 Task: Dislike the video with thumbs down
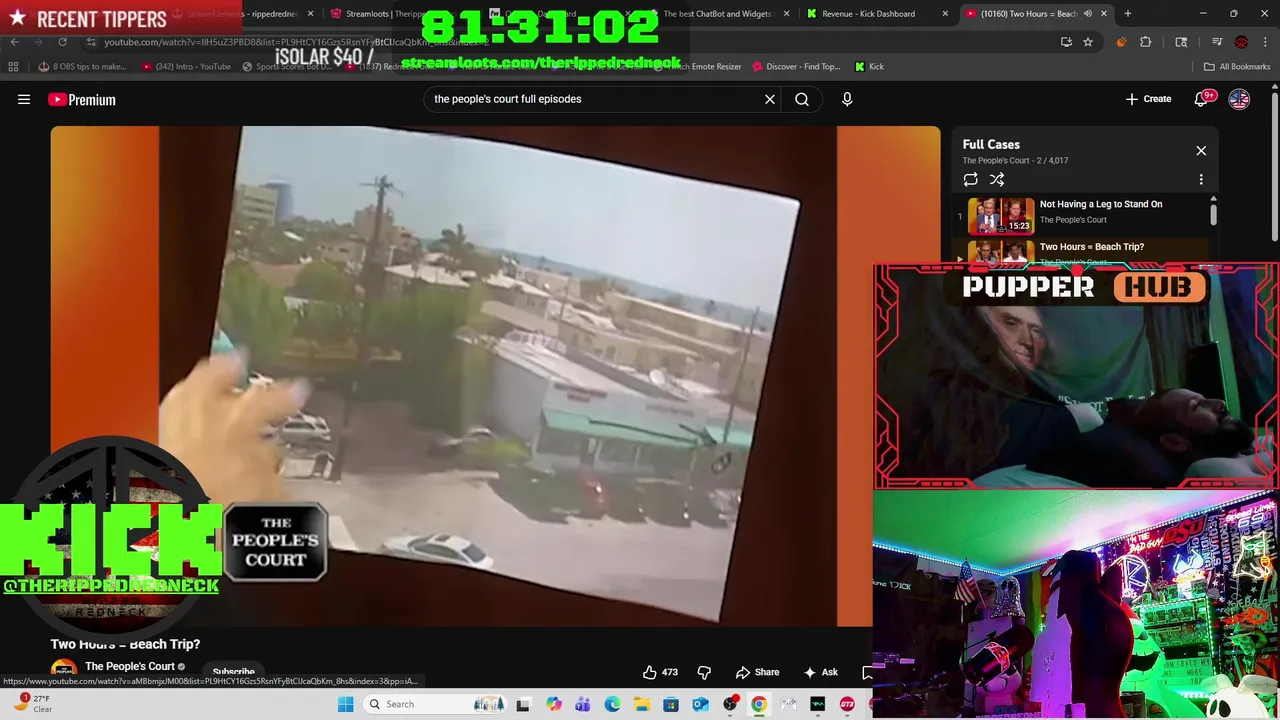[x=704, y=672]
